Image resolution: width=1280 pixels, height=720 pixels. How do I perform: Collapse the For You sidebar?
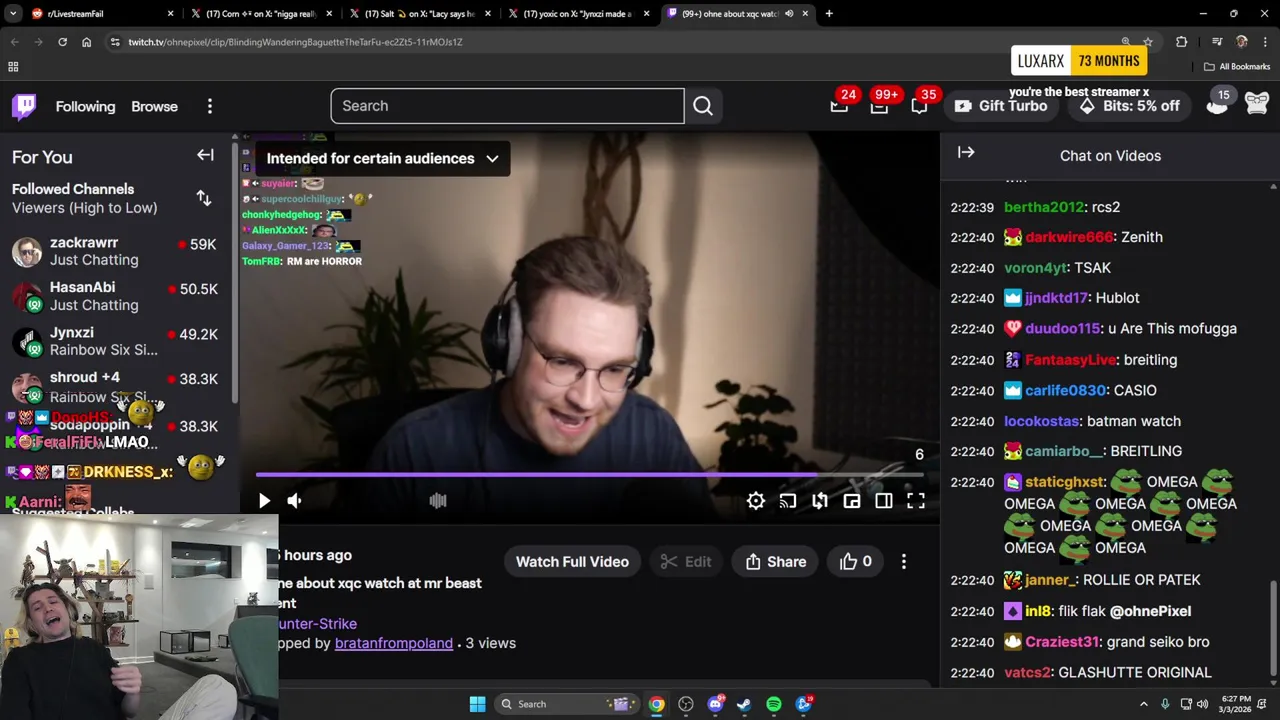coord(205,155)
